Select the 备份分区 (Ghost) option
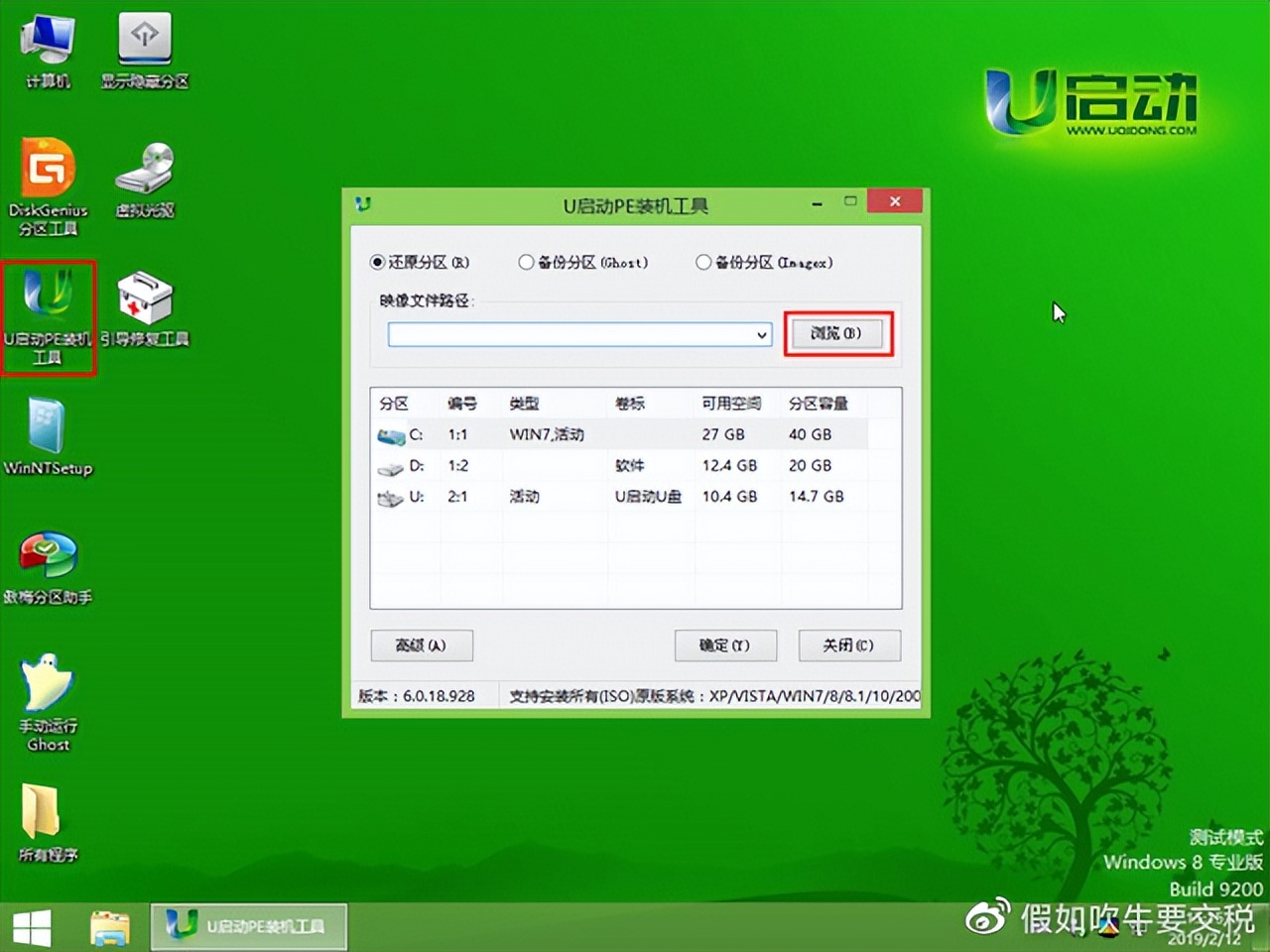This screenshot has height=952, width=1270. click(x=526, y=262)
